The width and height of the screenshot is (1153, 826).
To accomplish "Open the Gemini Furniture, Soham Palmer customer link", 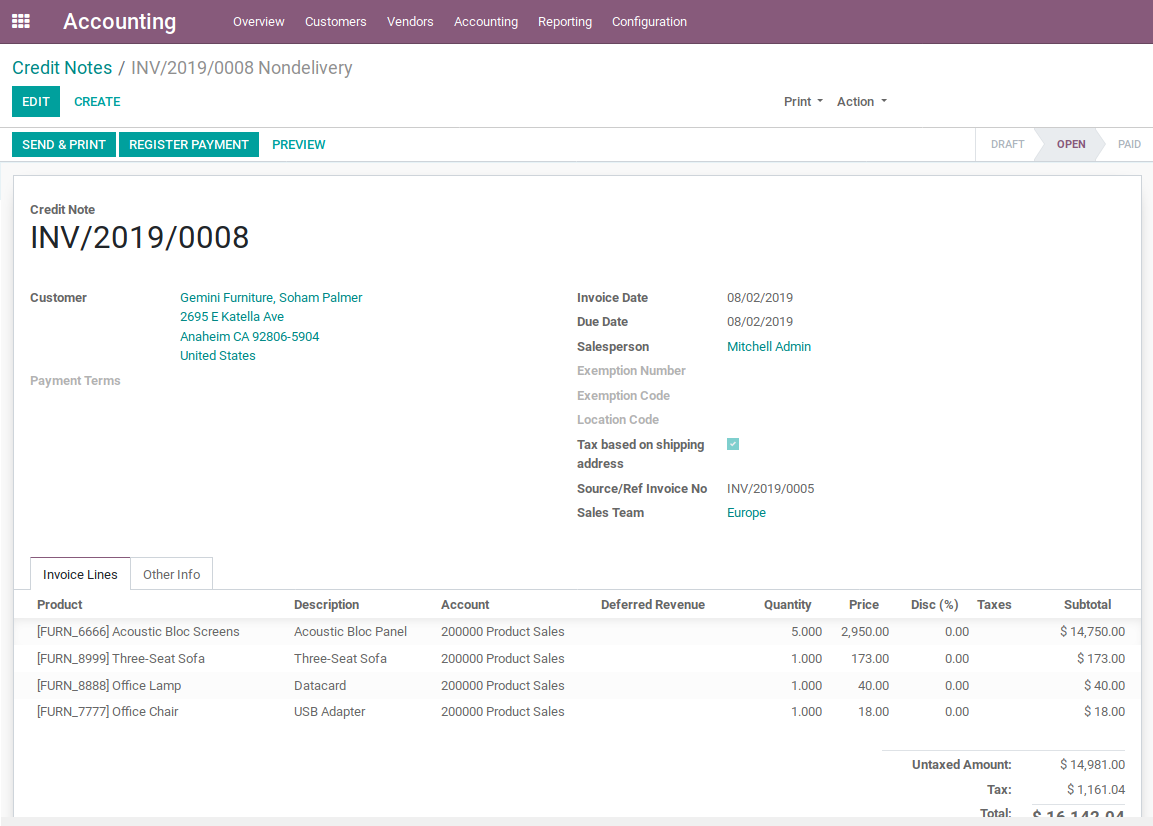I will tap(271, 298).
